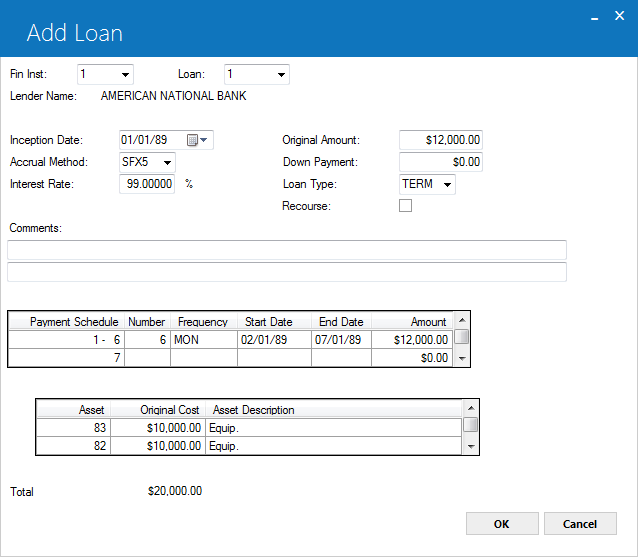Click the MON frequency cell

(x=203, y=340)
